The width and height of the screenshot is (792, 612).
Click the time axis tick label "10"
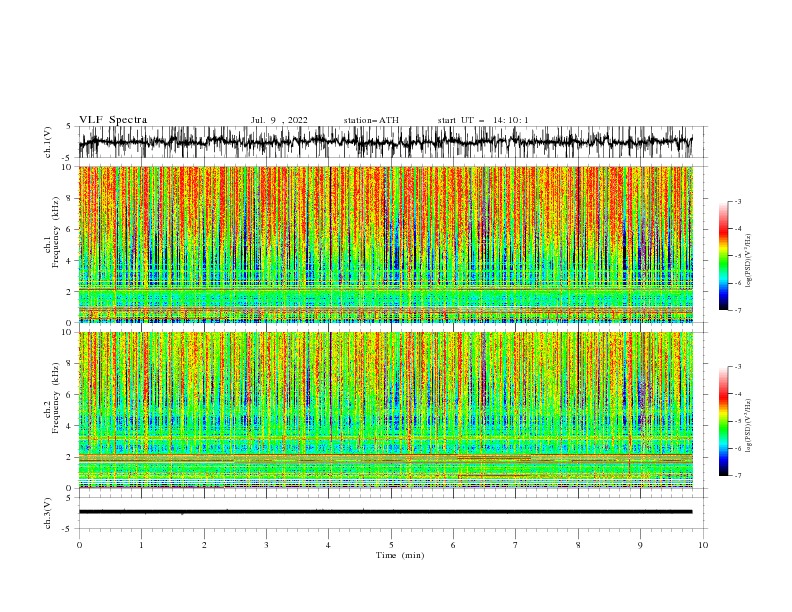coord(703,545)
